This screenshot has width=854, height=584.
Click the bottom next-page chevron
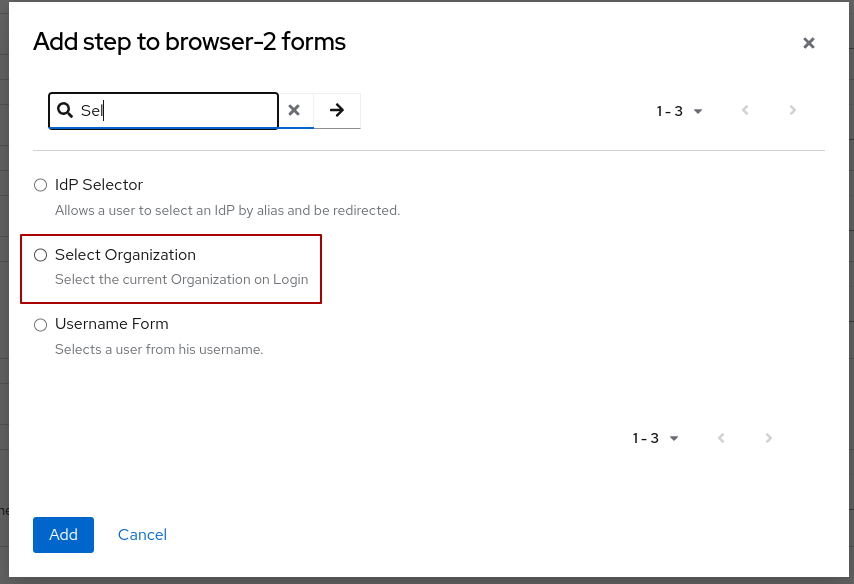(x=768, y=438)
